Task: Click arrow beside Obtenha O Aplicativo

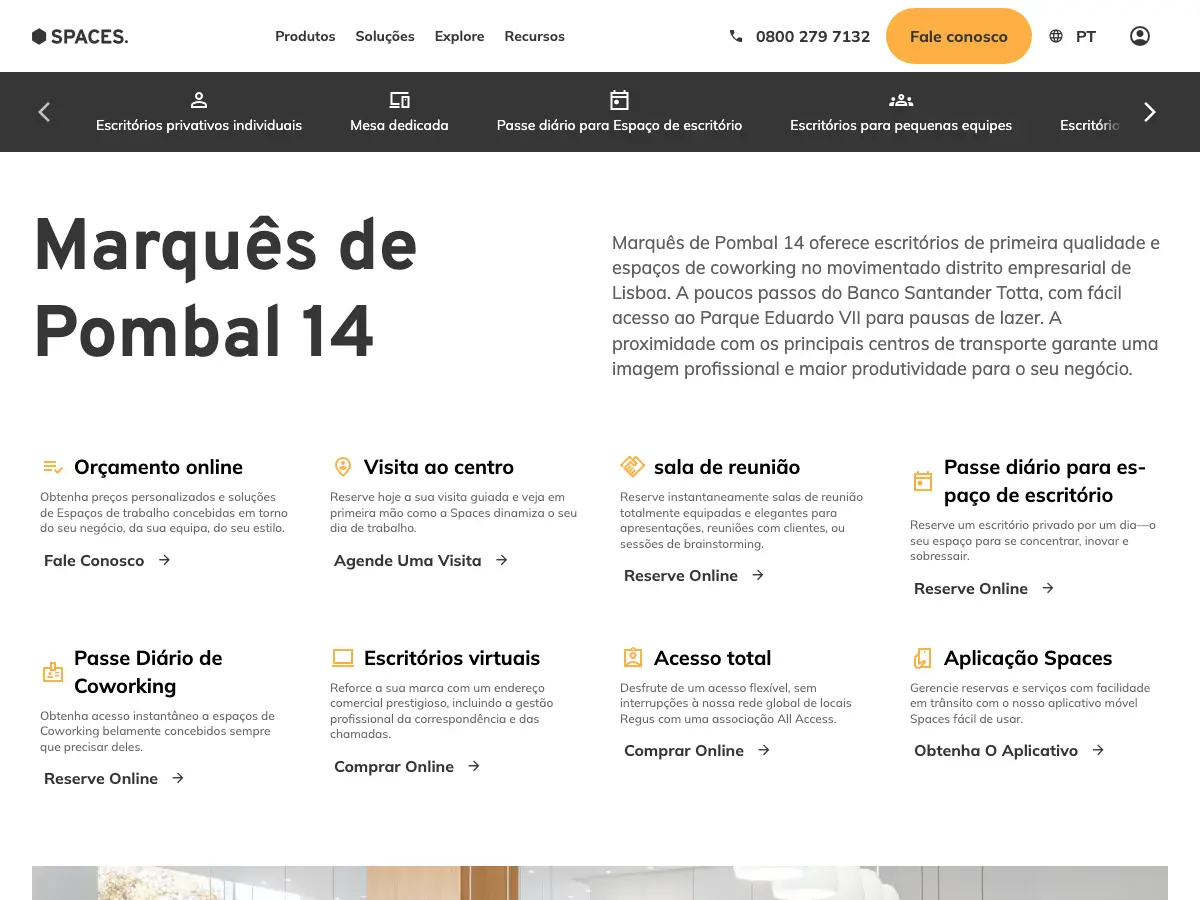Action: (x=1098, y=750)
